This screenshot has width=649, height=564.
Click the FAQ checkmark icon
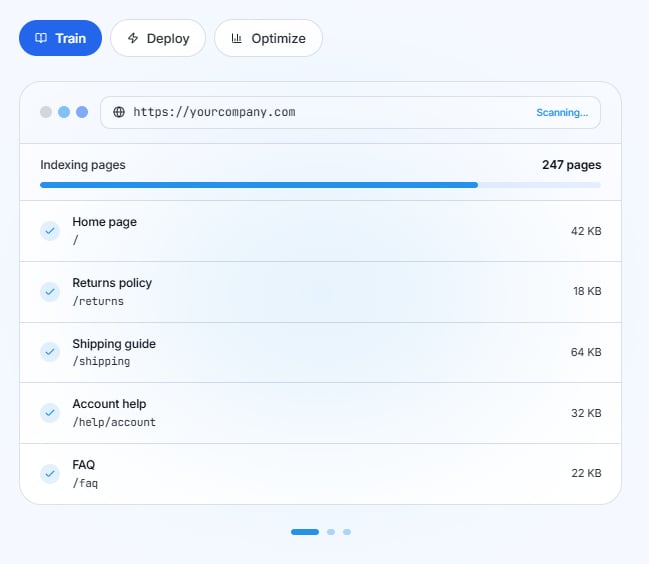click(x=50, y=473)
